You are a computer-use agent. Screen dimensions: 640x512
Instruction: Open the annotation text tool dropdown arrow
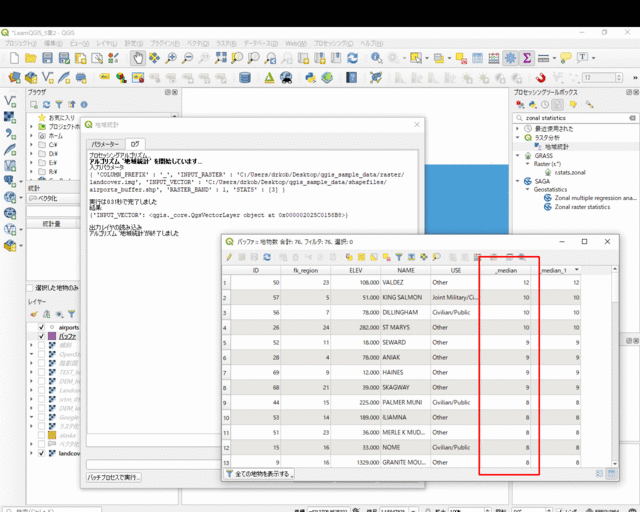click(x=593, y=58)
